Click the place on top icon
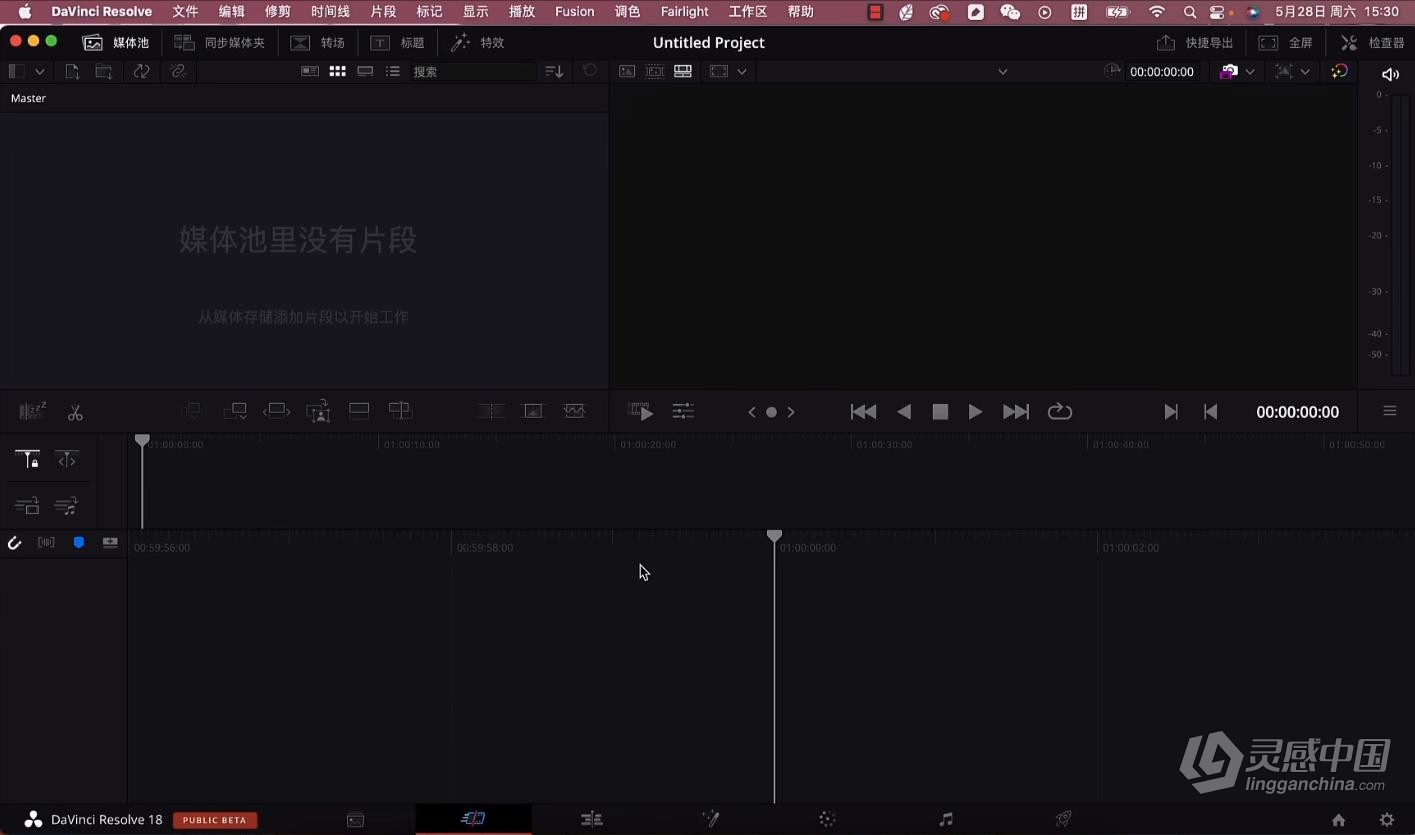 click(x=359, y=411)
